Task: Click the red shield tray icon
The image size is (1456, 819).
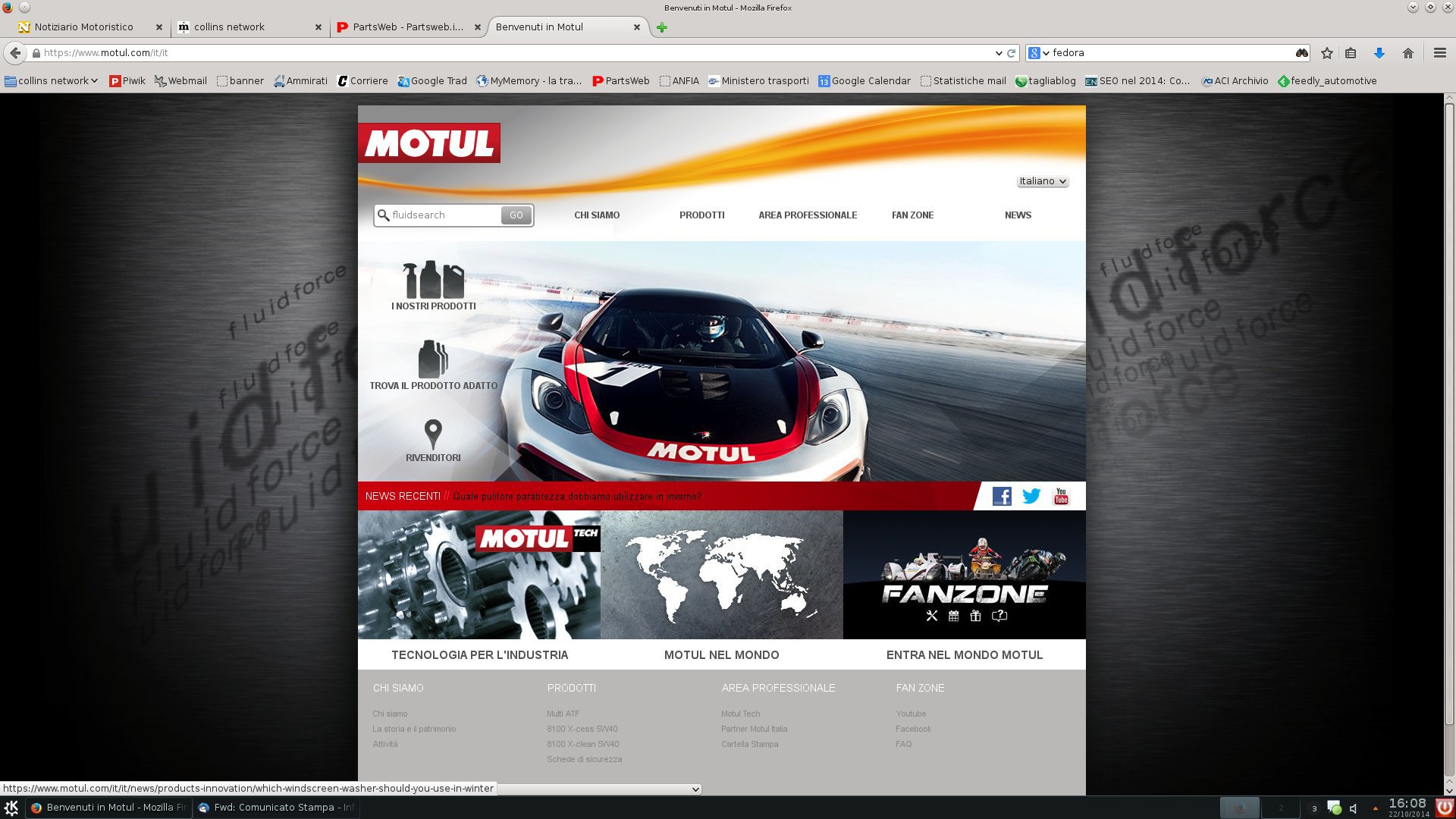Action: pos(1445,808)
